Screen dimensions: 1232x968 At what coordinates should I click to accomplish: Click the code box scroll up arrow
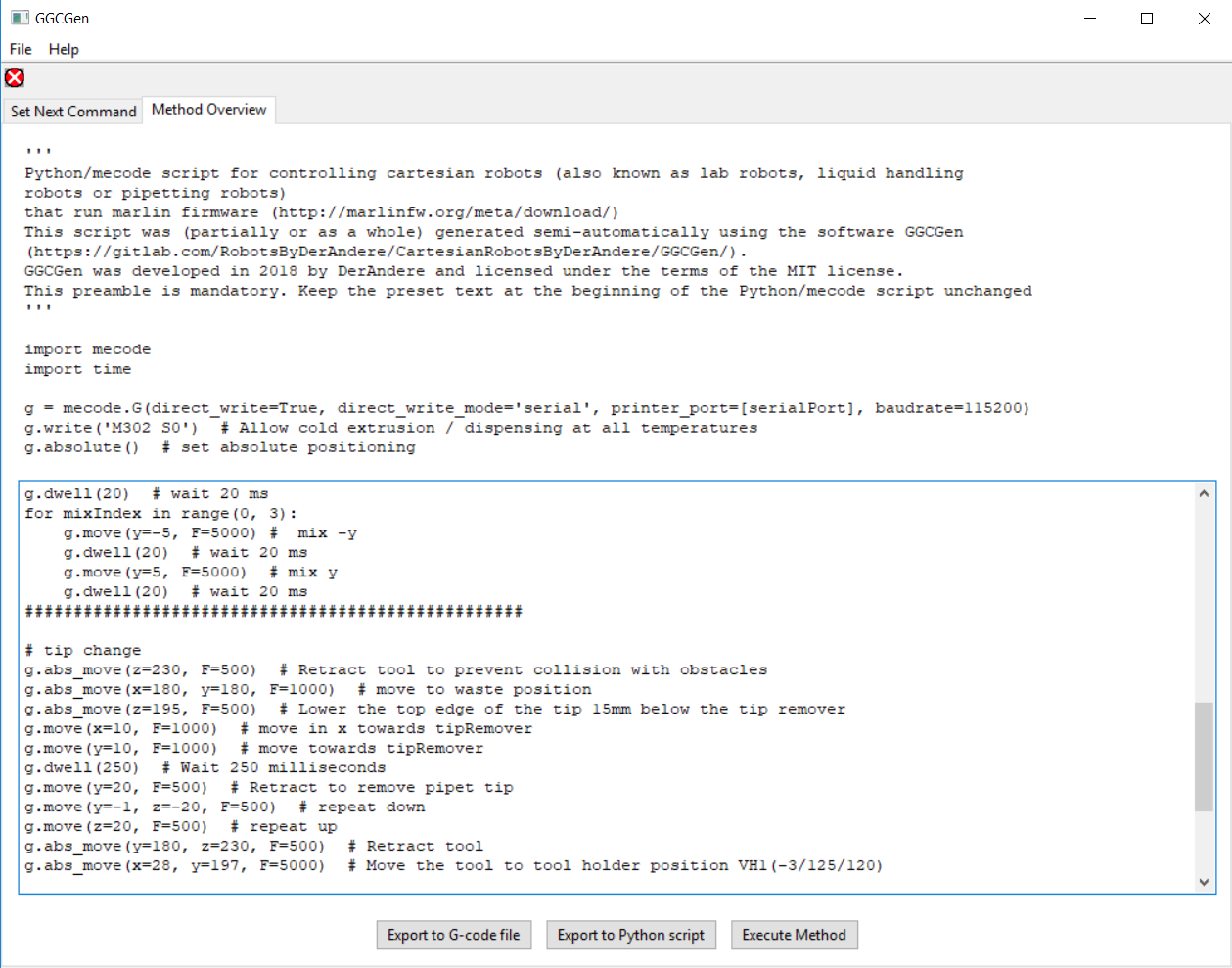(1204, 494)
